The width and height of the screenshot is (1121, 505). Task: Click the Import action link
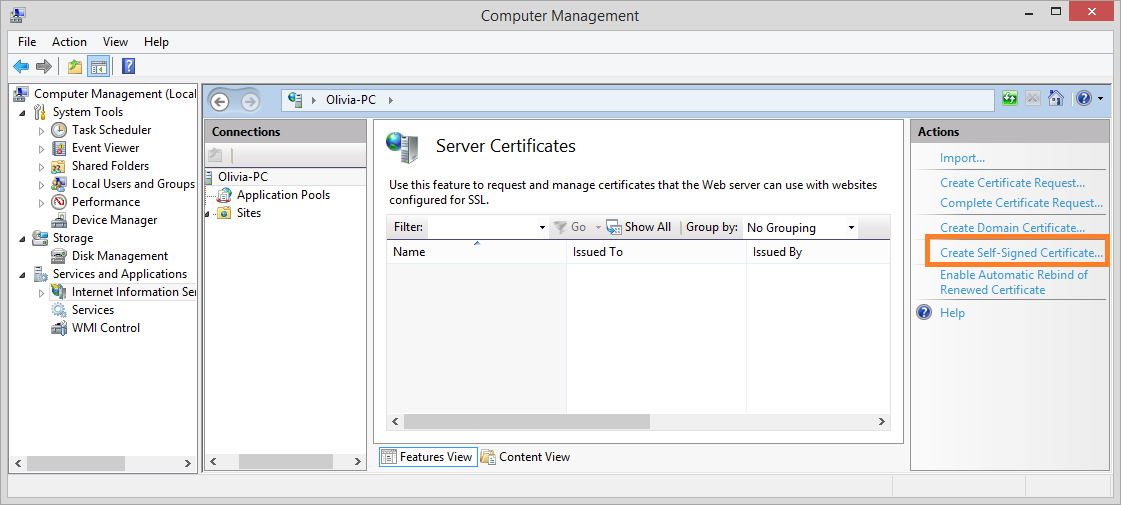click(x=962, y=158)
